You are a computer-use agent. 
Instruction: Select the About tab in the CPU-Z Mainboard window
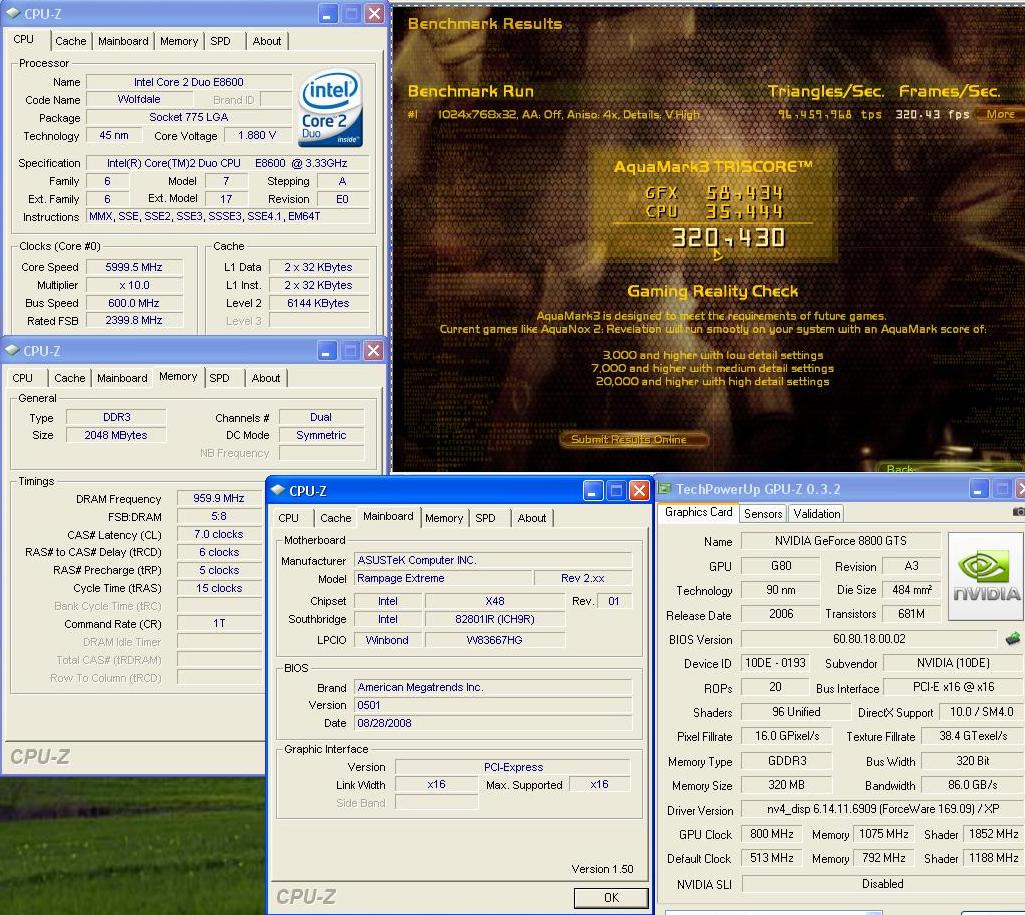pos(531,518)
